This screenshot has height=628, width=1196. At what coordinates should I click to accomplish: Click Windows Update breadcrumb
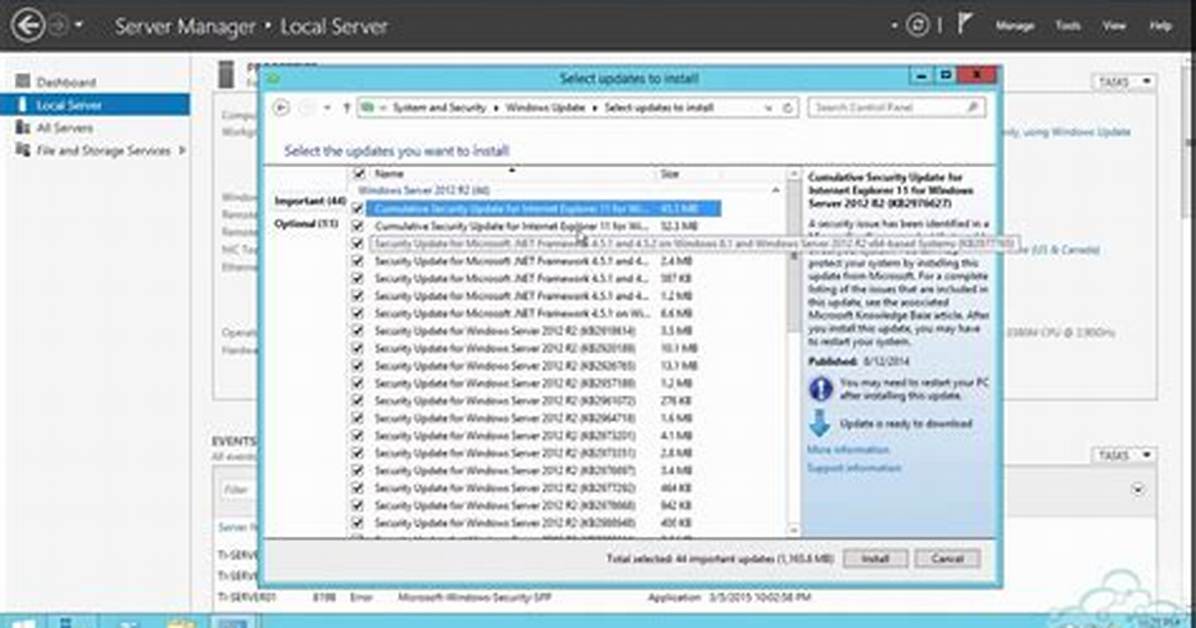(545, 108)
